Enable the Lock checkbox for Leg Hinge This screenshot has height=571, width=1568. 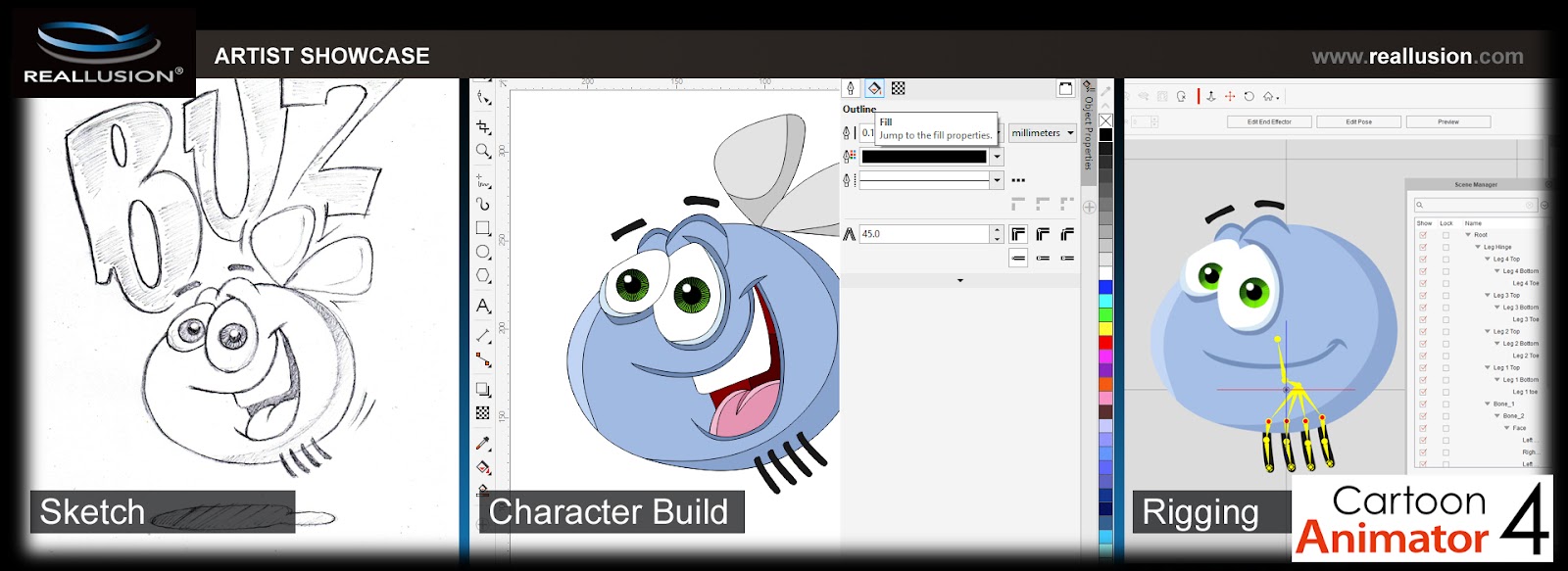(1445, 247)
